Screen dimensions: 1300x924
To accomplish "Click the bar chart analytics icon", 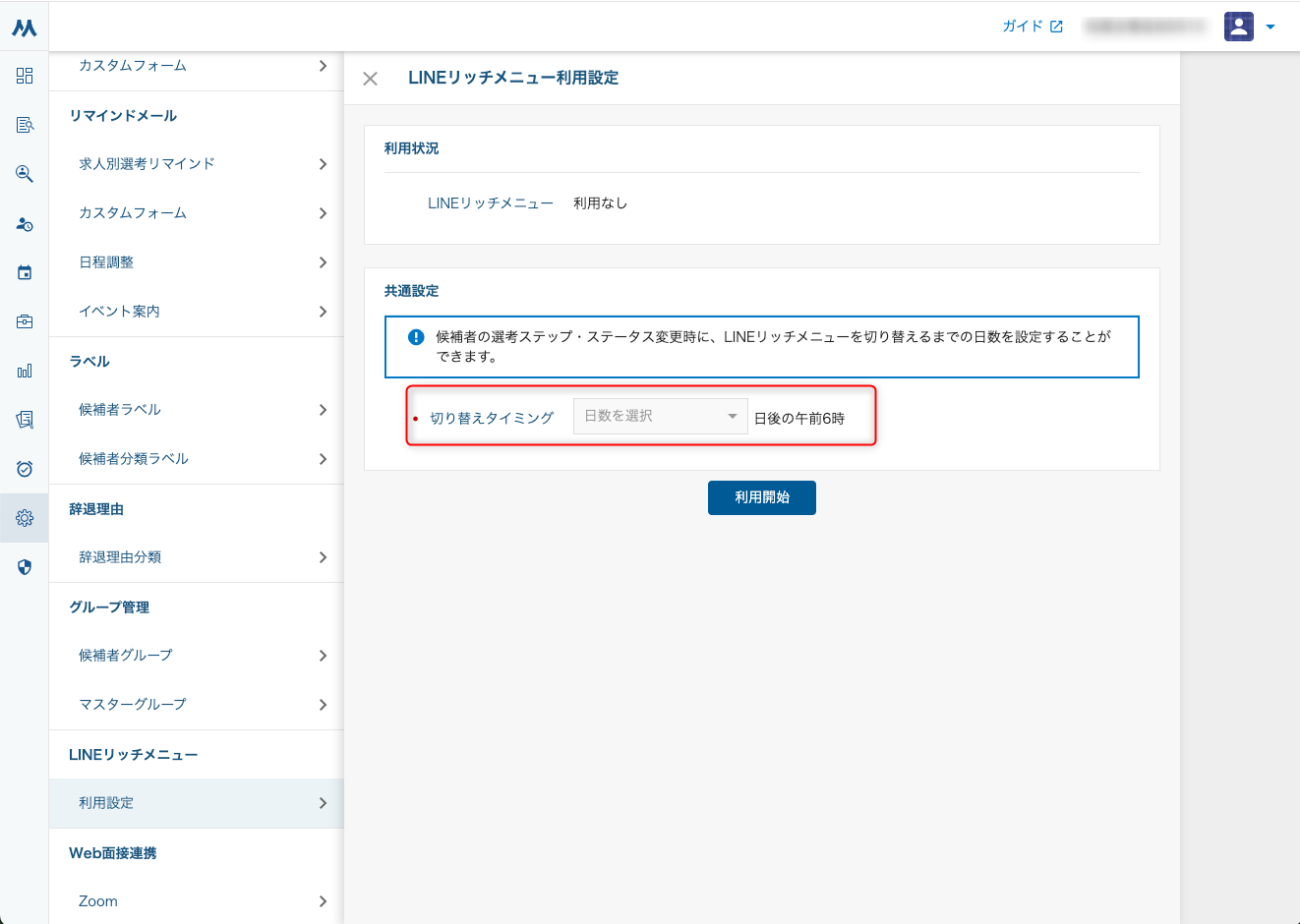I will pyautogui.click(x=25, y=371).
